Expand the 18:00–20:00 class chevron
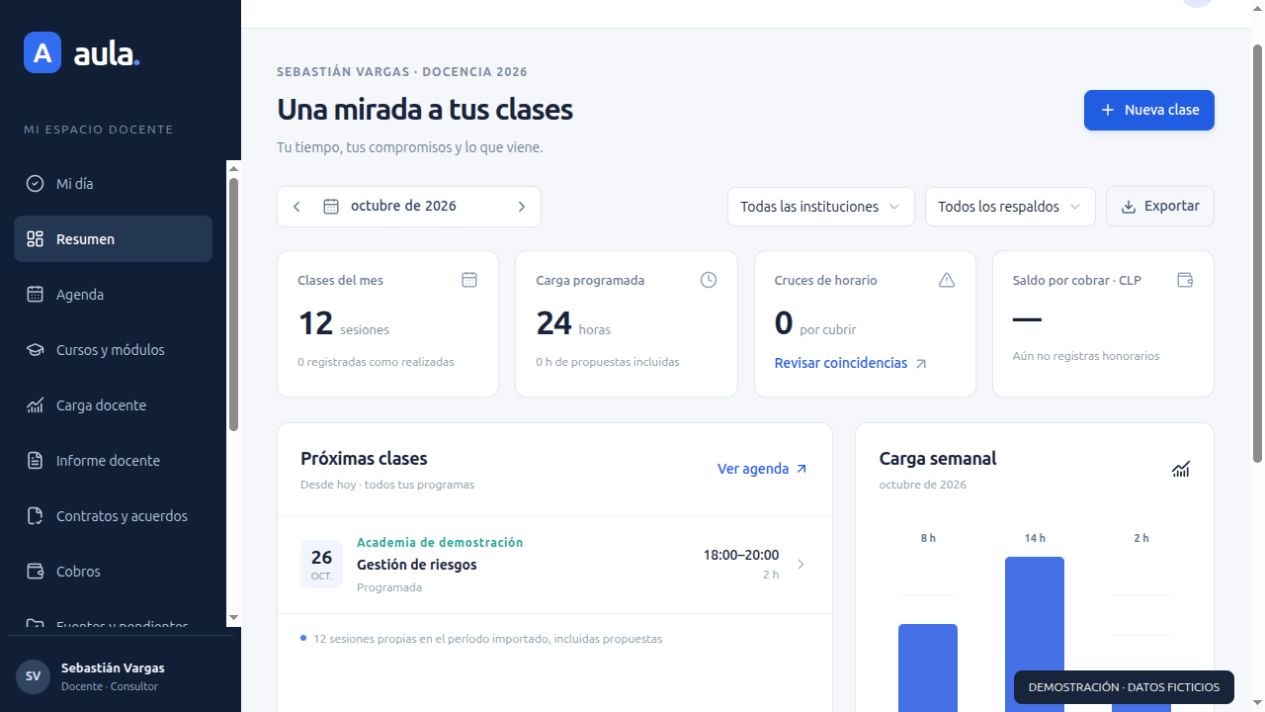 tap(800, 564)
